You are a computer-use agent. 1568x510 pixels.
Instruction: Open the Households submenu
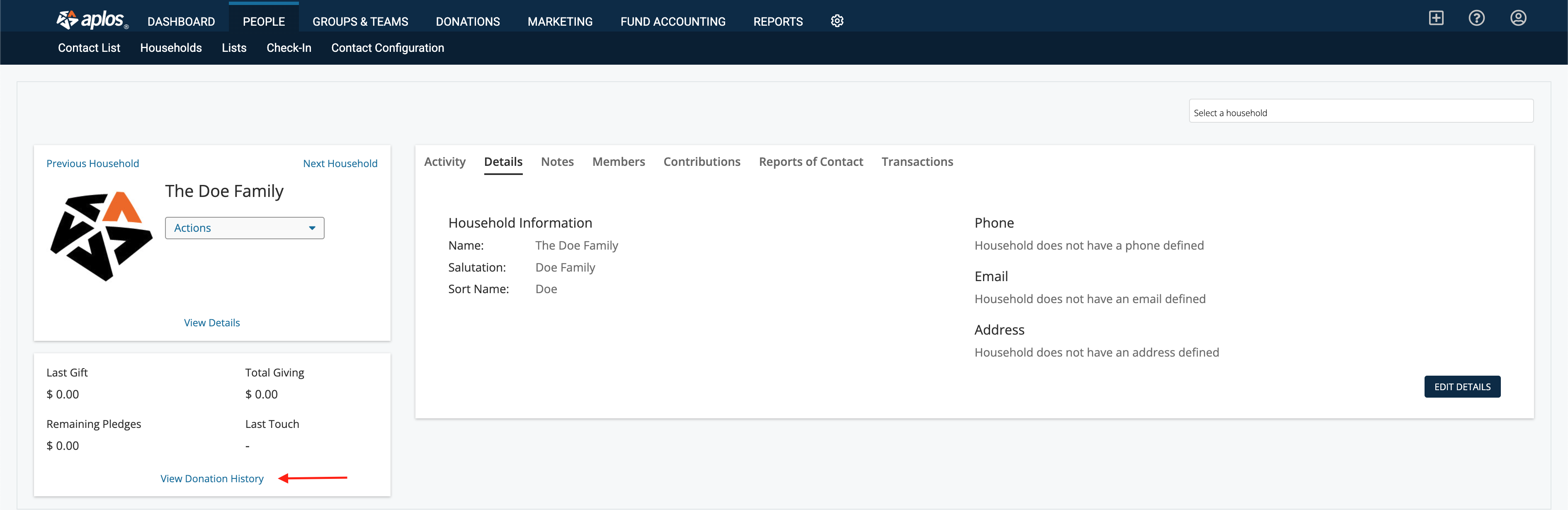pos(171,47)
